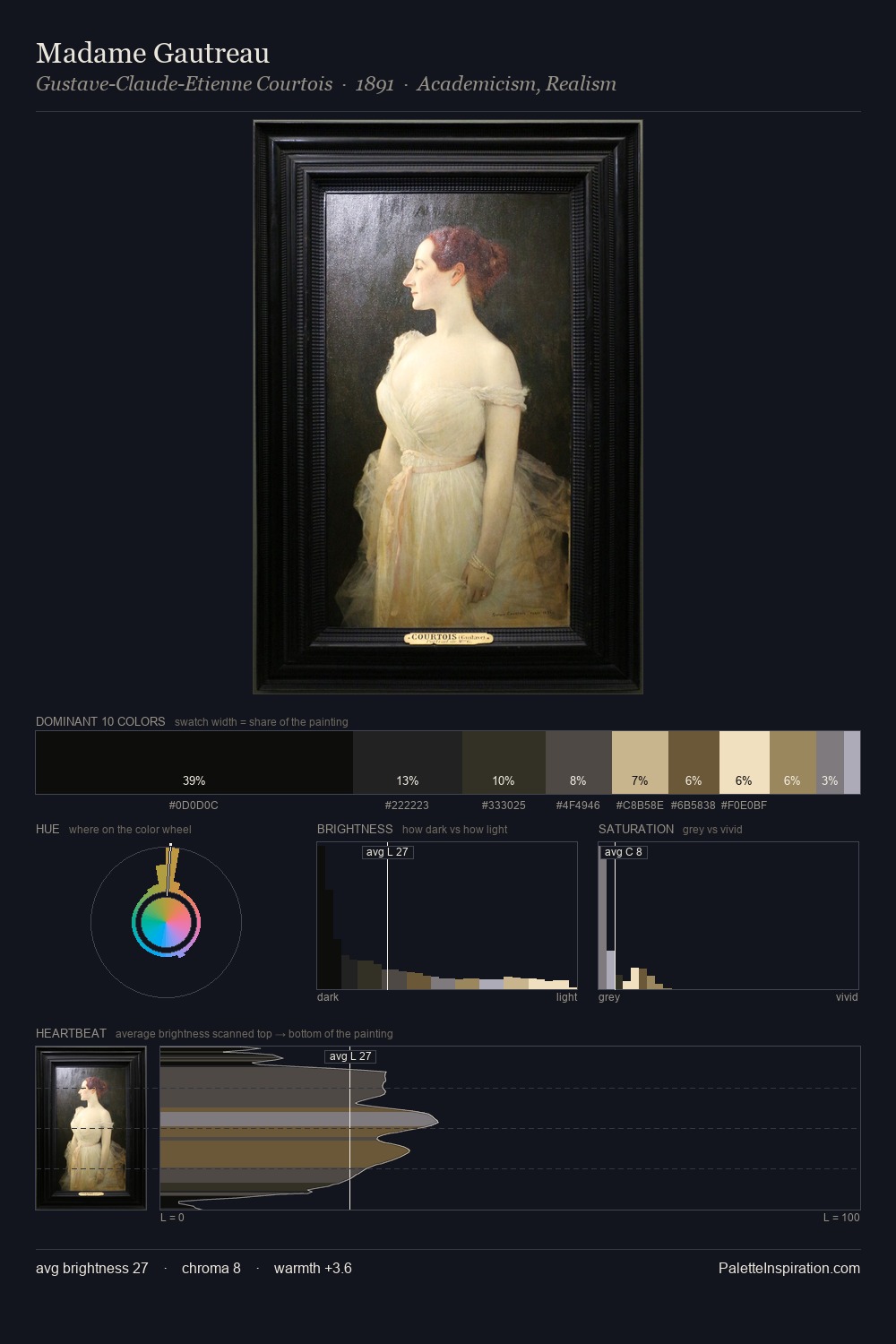Click the 'how dark vs how light' caption
This screenshot has width=896, height=1344.
click(455, 830)
